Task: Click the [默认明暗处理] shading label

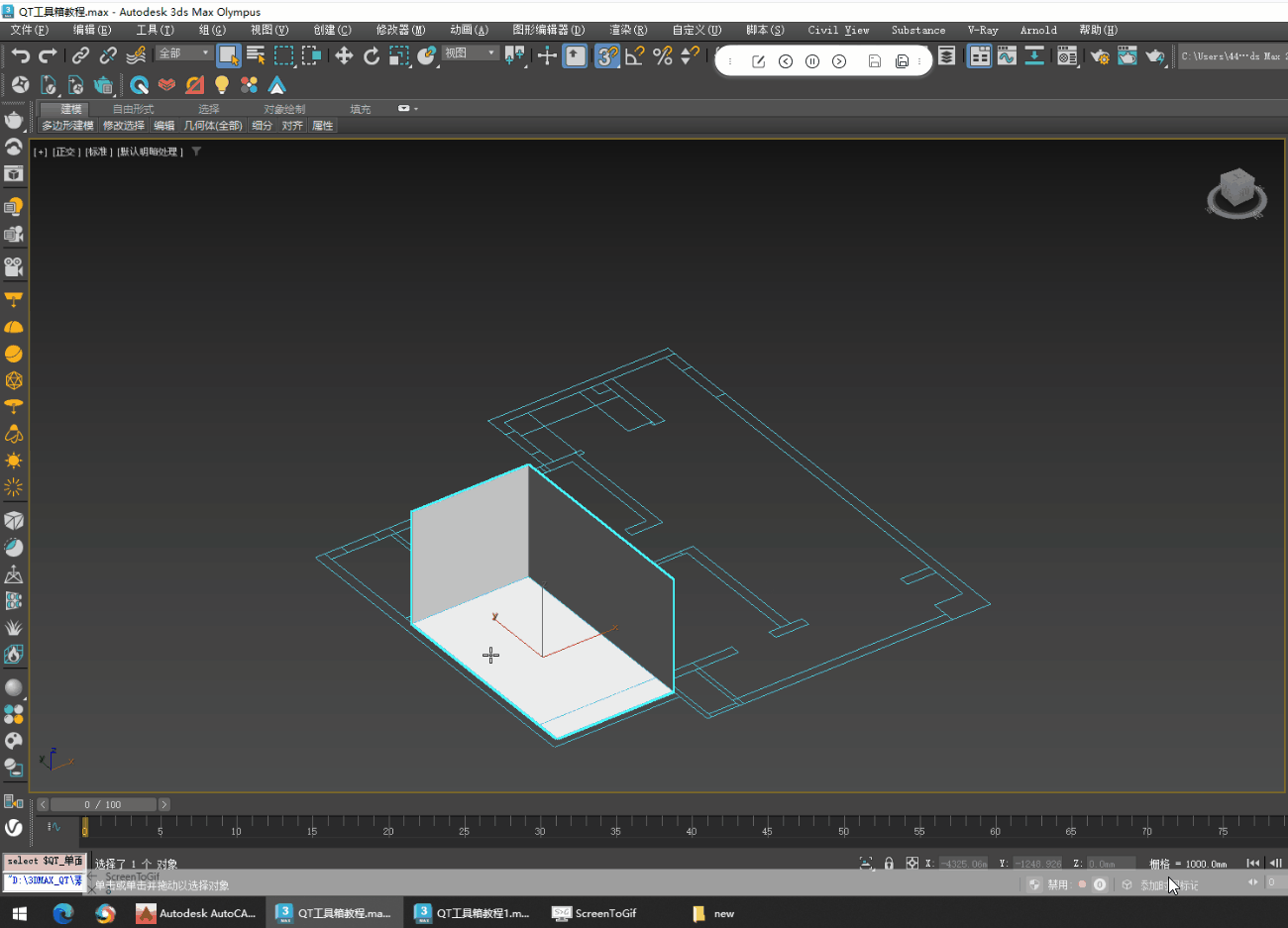Action: (x=150, y=152)
